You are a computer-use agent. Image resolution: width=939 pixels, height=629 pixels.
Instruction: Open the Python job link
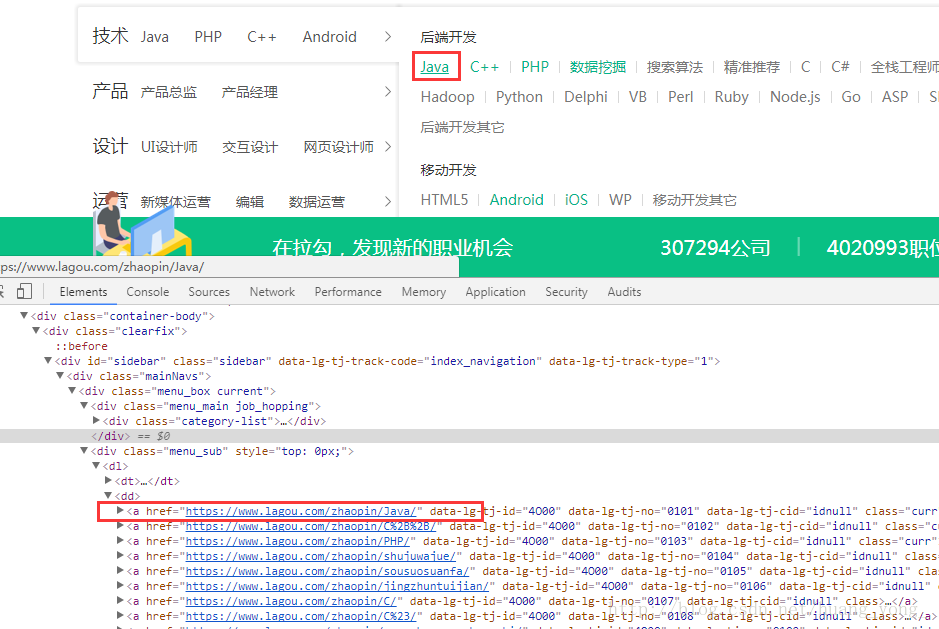519,97
